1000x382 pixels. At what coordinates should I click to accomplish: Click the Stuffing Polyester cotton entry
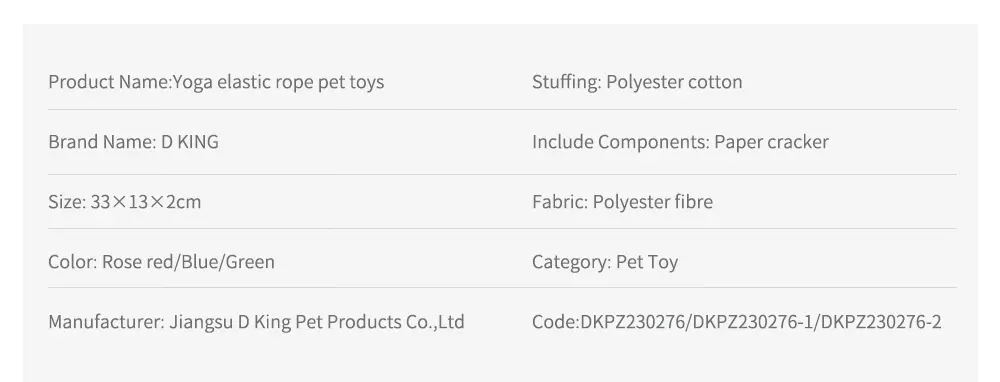(637, 82)
